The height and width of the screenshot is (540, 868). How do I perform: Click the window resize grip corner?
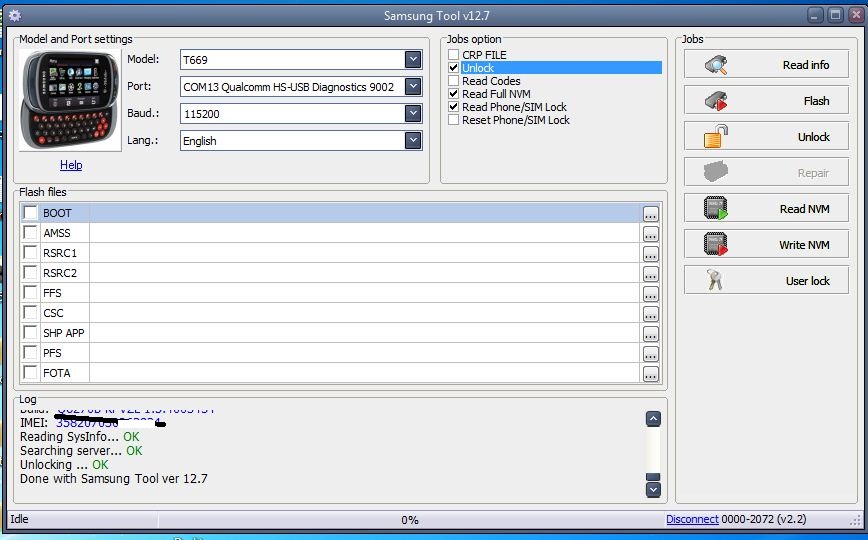[x=855, y=521]
